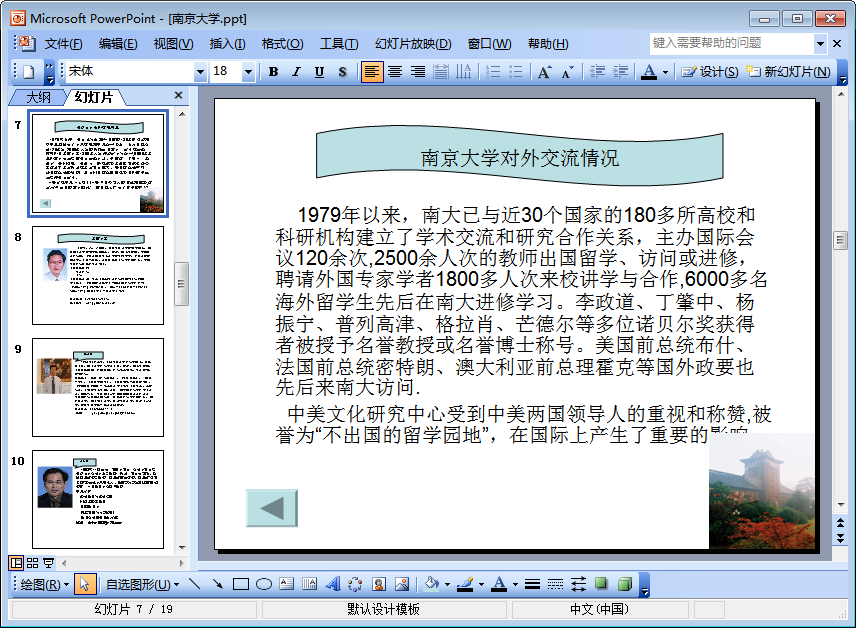The width and height of the screenshot is (856, 628).
Task: Open the 窗口 menu
Action: click(x=489, y=44)
